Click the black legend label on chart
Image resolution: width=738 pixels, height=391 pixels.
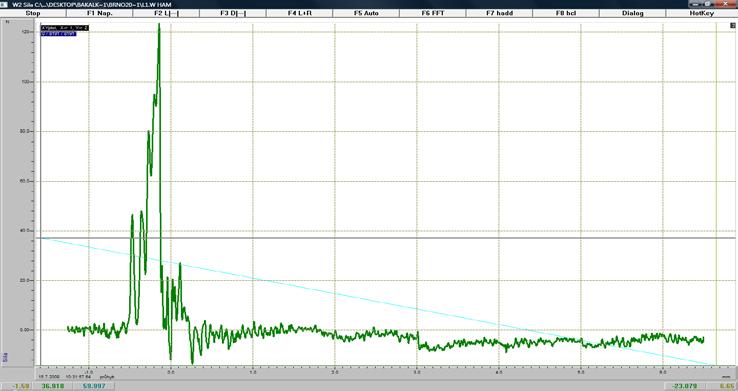pyautogui.click(x=64, y=28)
